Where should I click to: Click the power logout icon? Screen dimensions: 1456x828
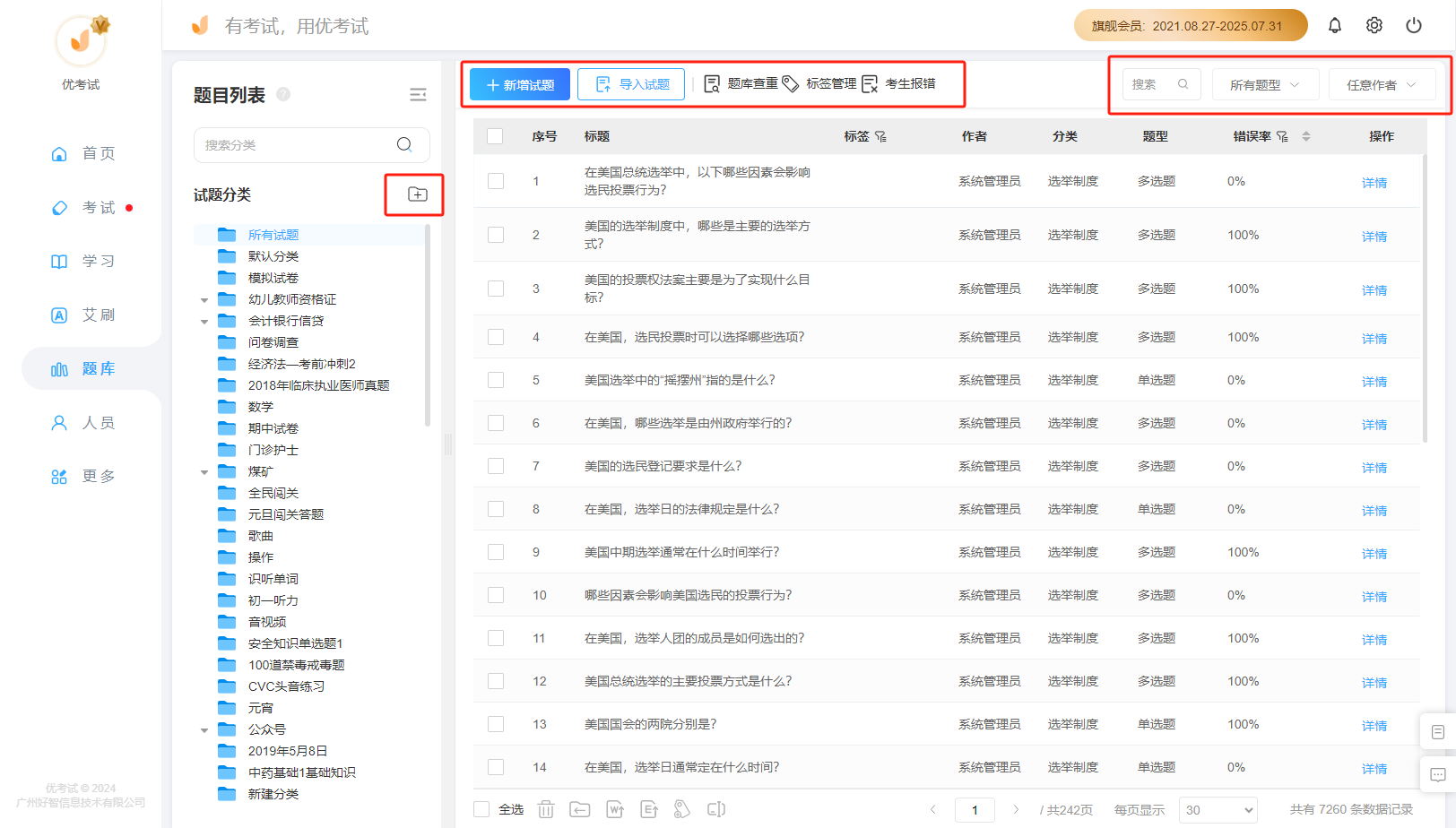(x=1414, y=26)
